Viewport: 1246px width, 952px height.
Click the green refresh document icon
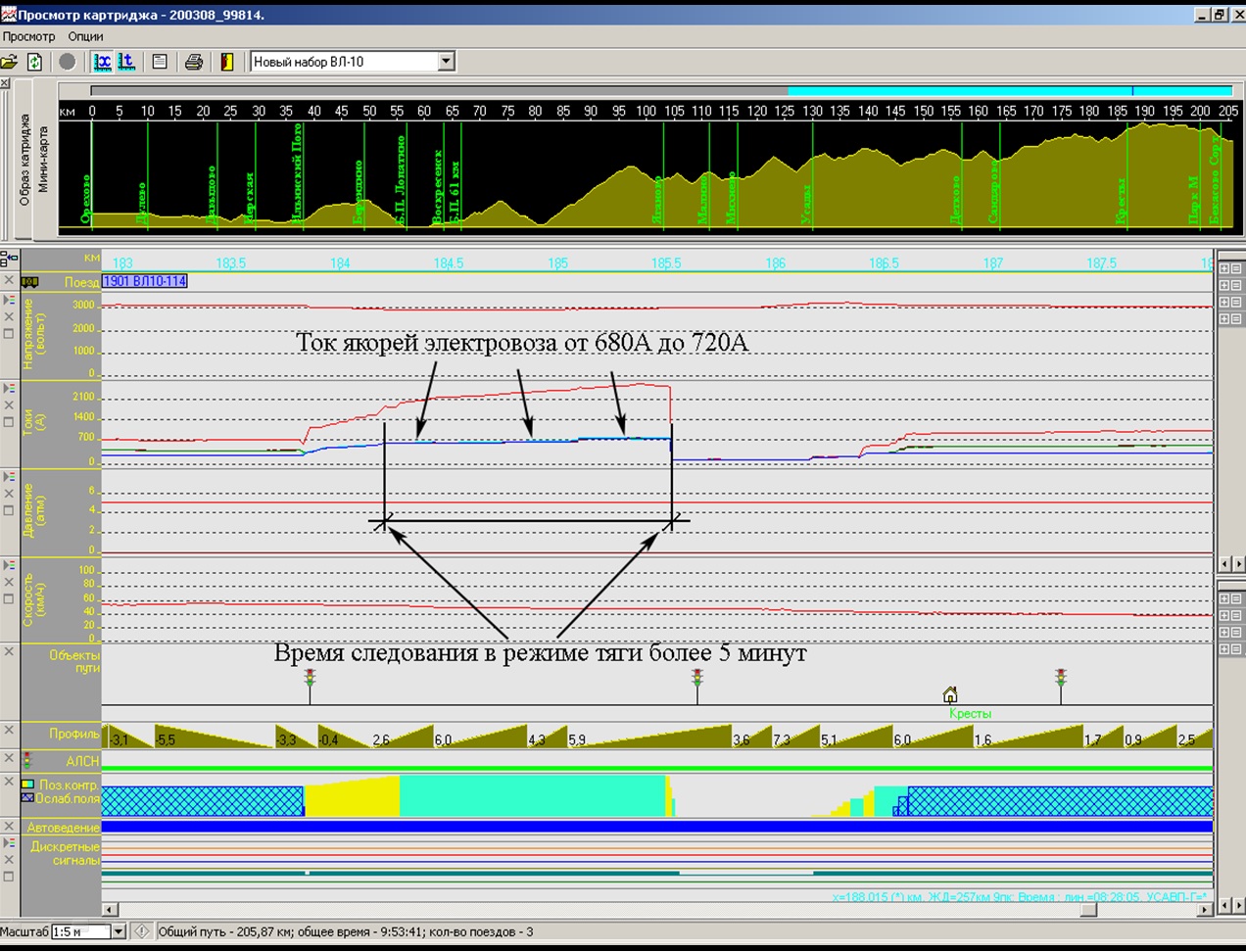pos(35,62)
